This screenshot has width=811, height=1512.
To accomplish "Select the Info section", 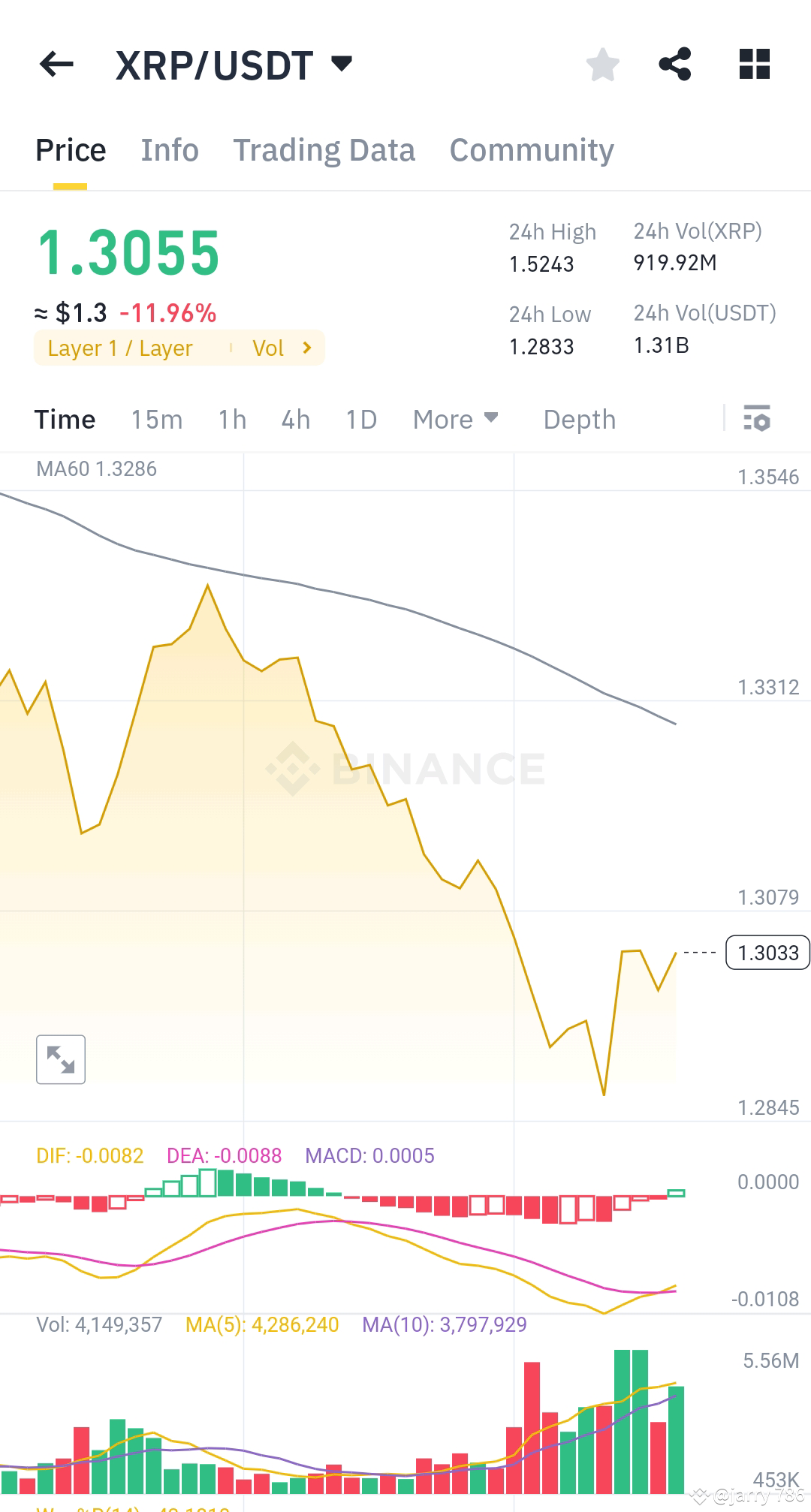I will (169, 149).
